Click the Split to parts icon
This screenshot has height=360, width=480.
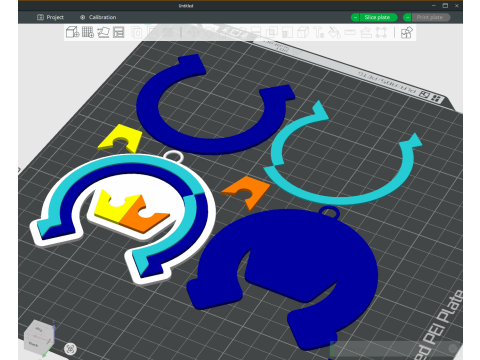pyautogui.click(x=153, y=32)
